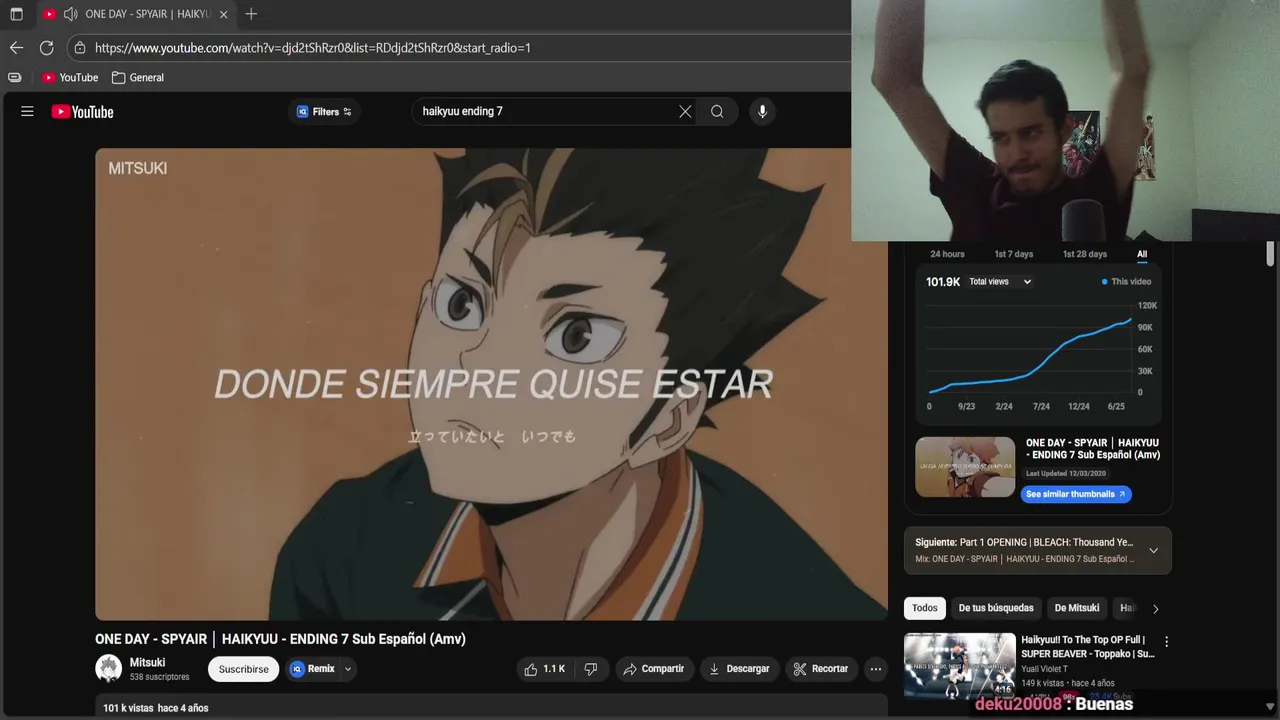The width and height of the screenshot is (1280, 720).
Task: Select the 1st 28 days stats tab
Action: coord(1084,254)
